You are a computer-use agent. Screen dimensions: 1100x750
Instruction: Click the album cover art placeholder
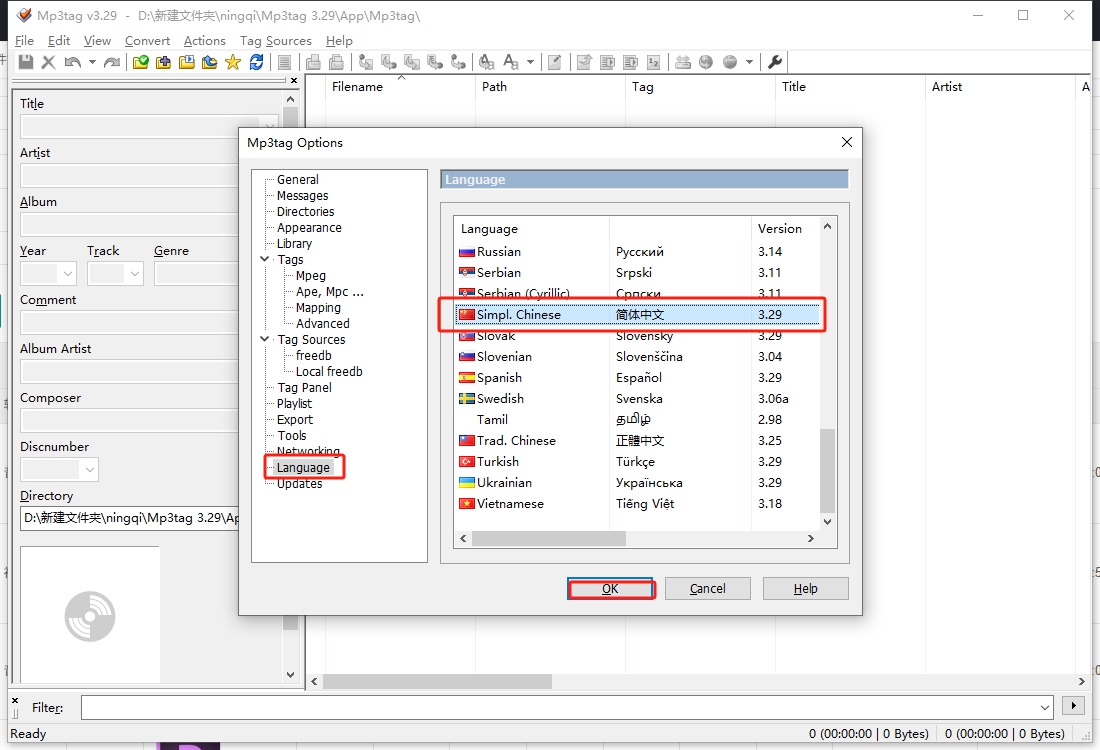coord(90,615)
